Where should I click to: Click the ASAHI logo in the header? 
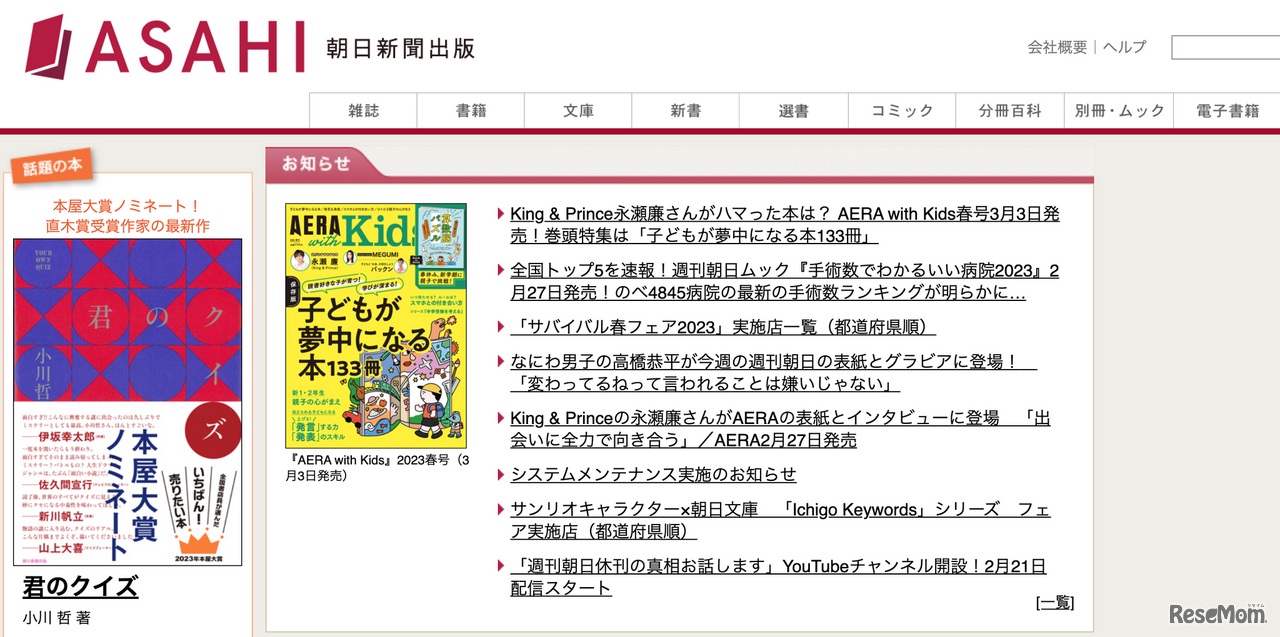click(x=165, y=45)
